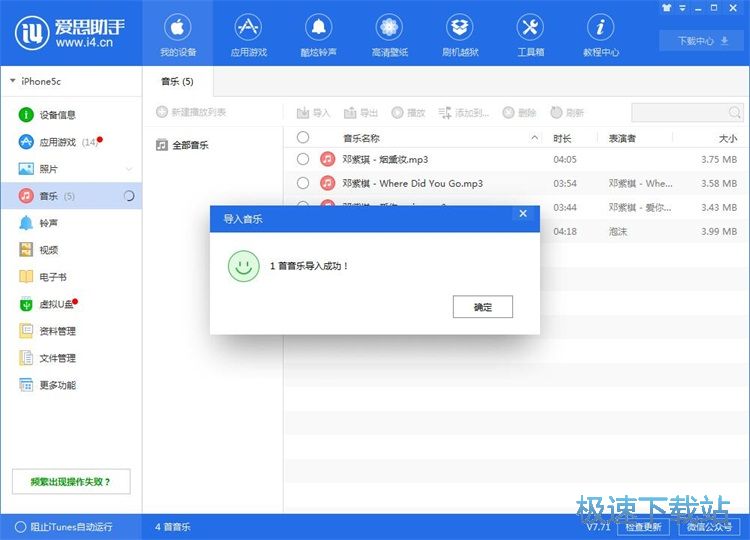Click the 删除 delete toolbar button

pos(519,113)
